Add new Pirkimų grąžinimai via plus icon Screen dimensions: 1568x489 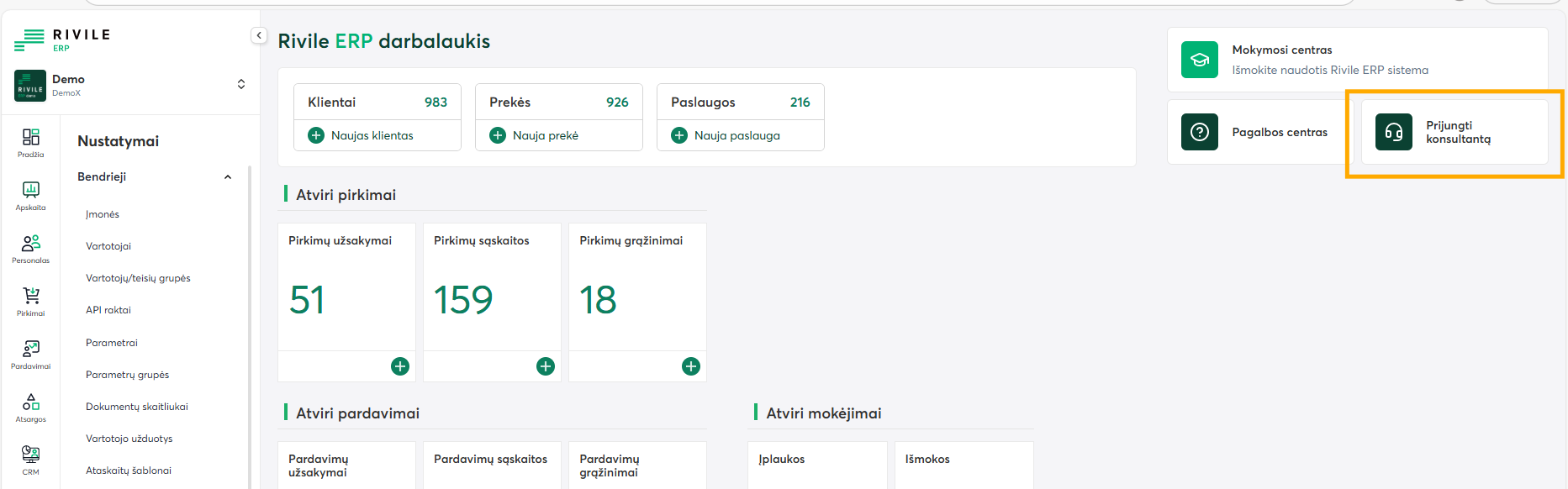(691, 366)
